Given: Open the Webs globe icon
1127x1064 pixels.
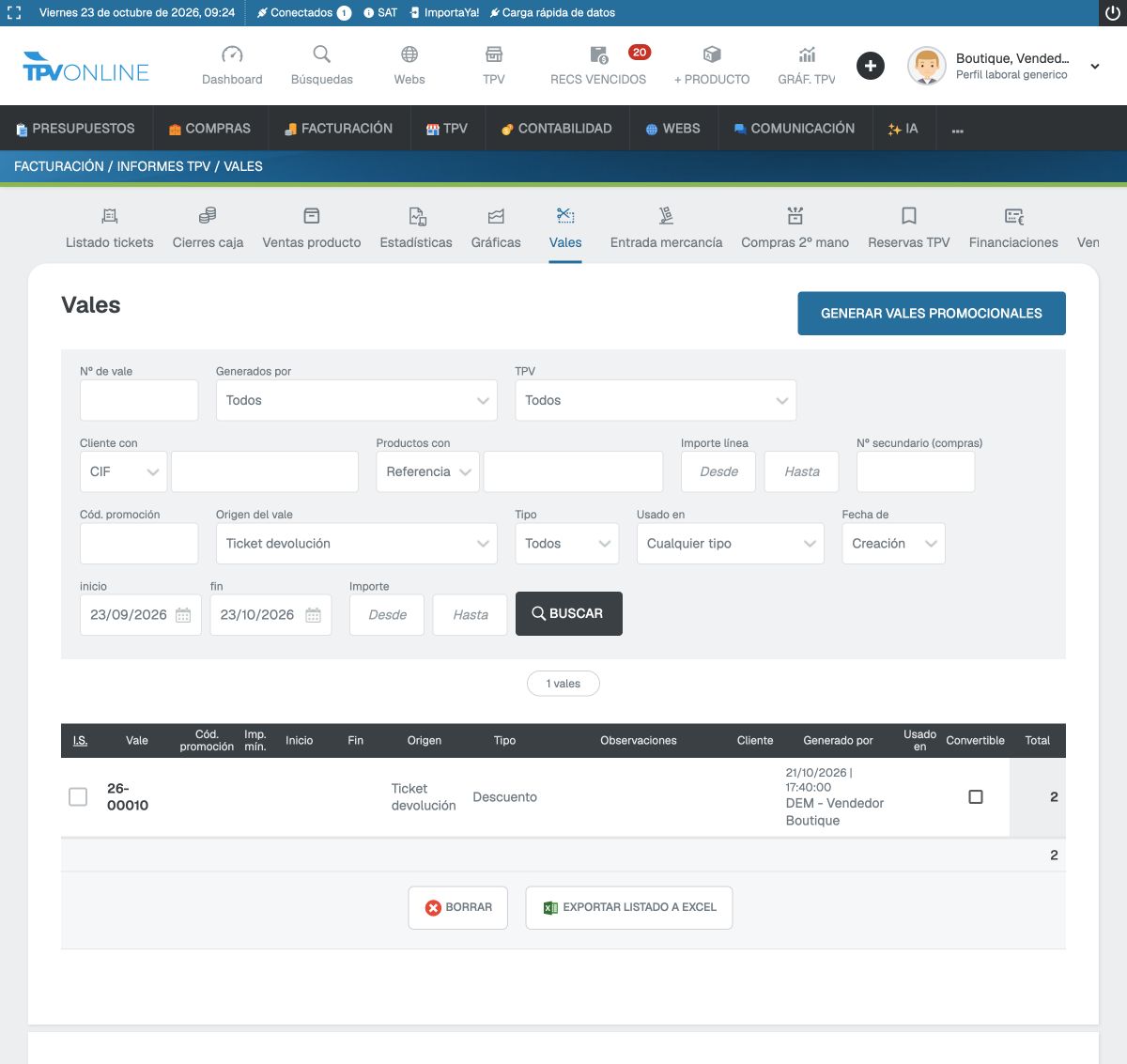Looking at the screenshot, I should tap(409, 54).
